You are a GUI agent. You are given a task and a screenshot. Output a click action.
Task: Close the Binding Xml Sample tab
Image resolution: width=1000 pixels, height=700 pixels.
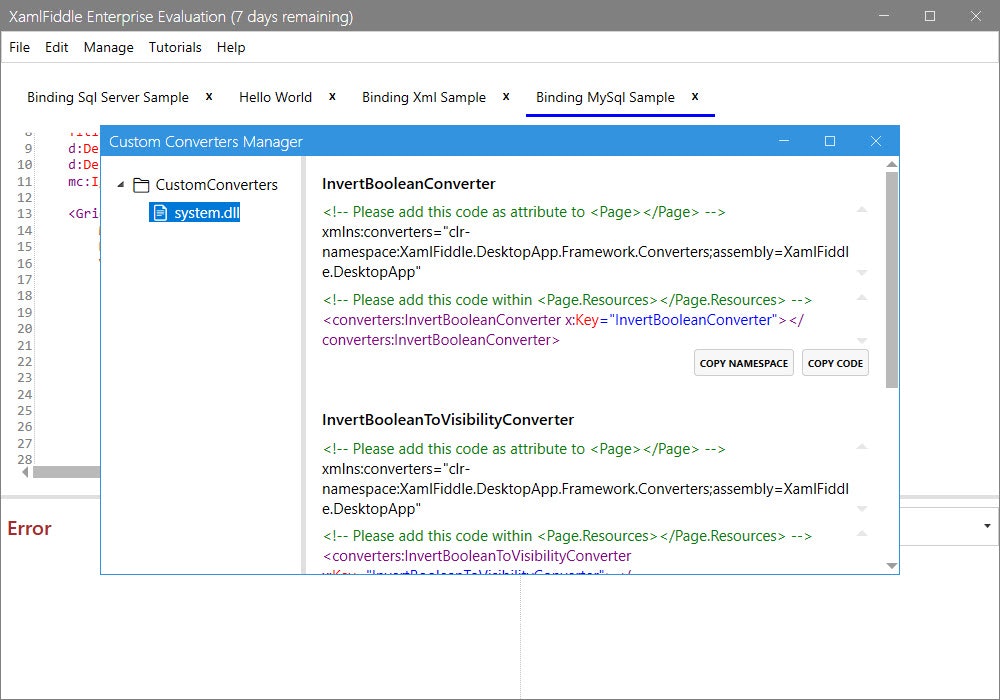tap(506, 96)
